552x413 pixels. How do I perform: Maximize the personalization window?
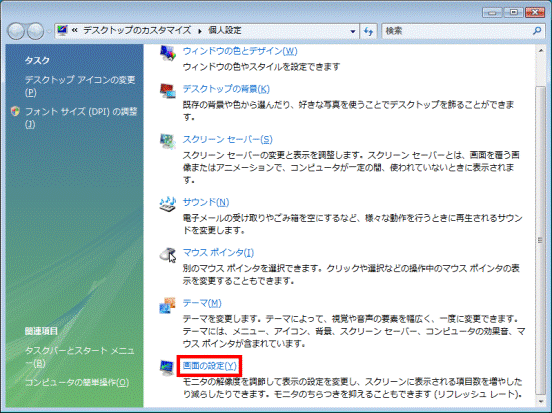(513, 12)
